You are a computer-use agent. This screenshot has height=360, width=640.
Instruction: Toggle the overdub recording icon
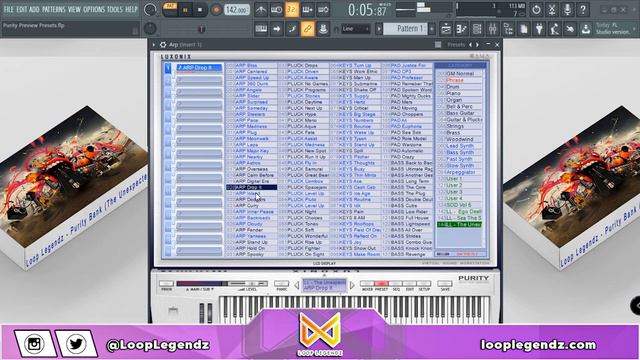[307, 10]
